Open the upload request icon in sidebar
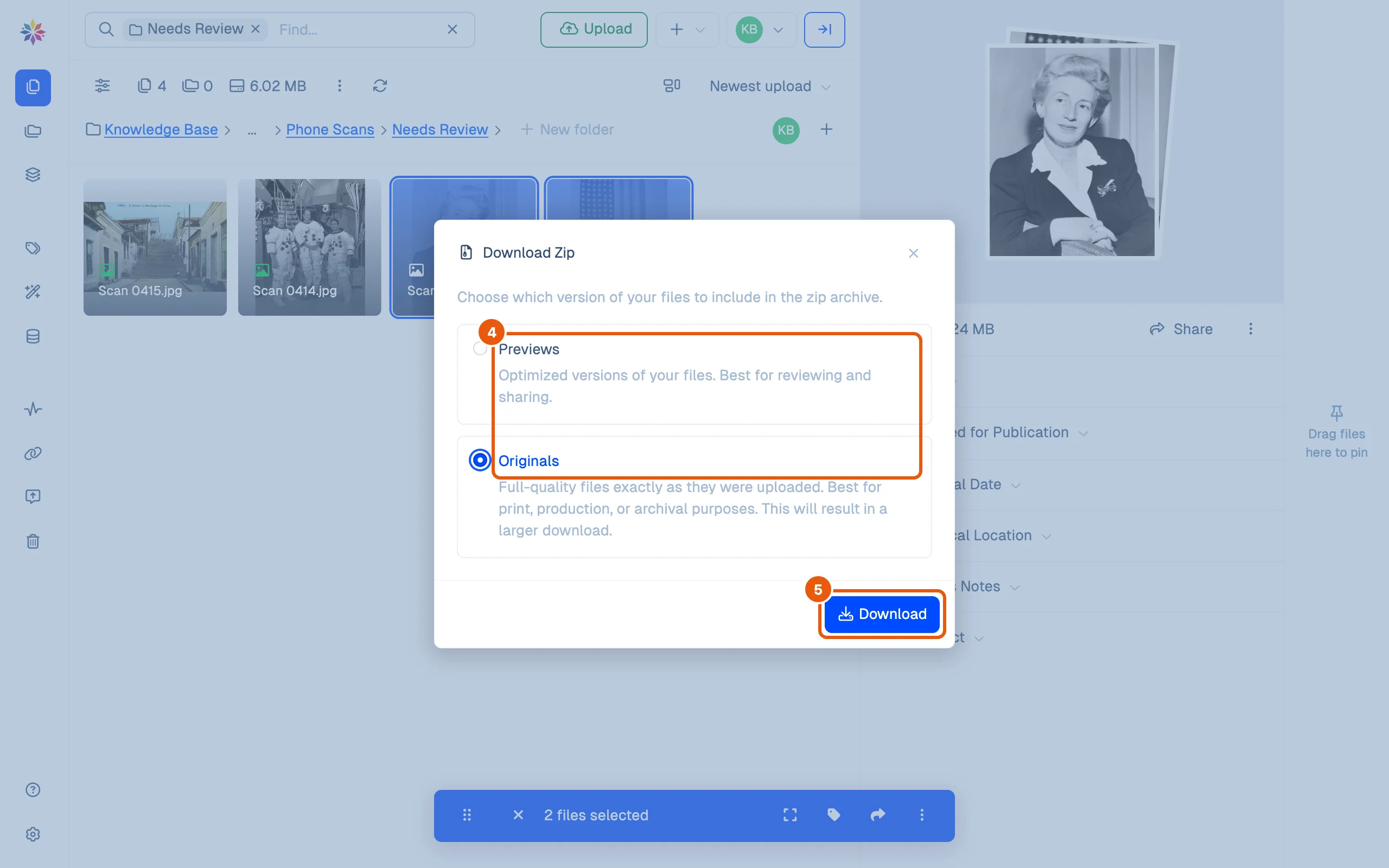This screenshot has width=1389, height=868. pos(33,496)
